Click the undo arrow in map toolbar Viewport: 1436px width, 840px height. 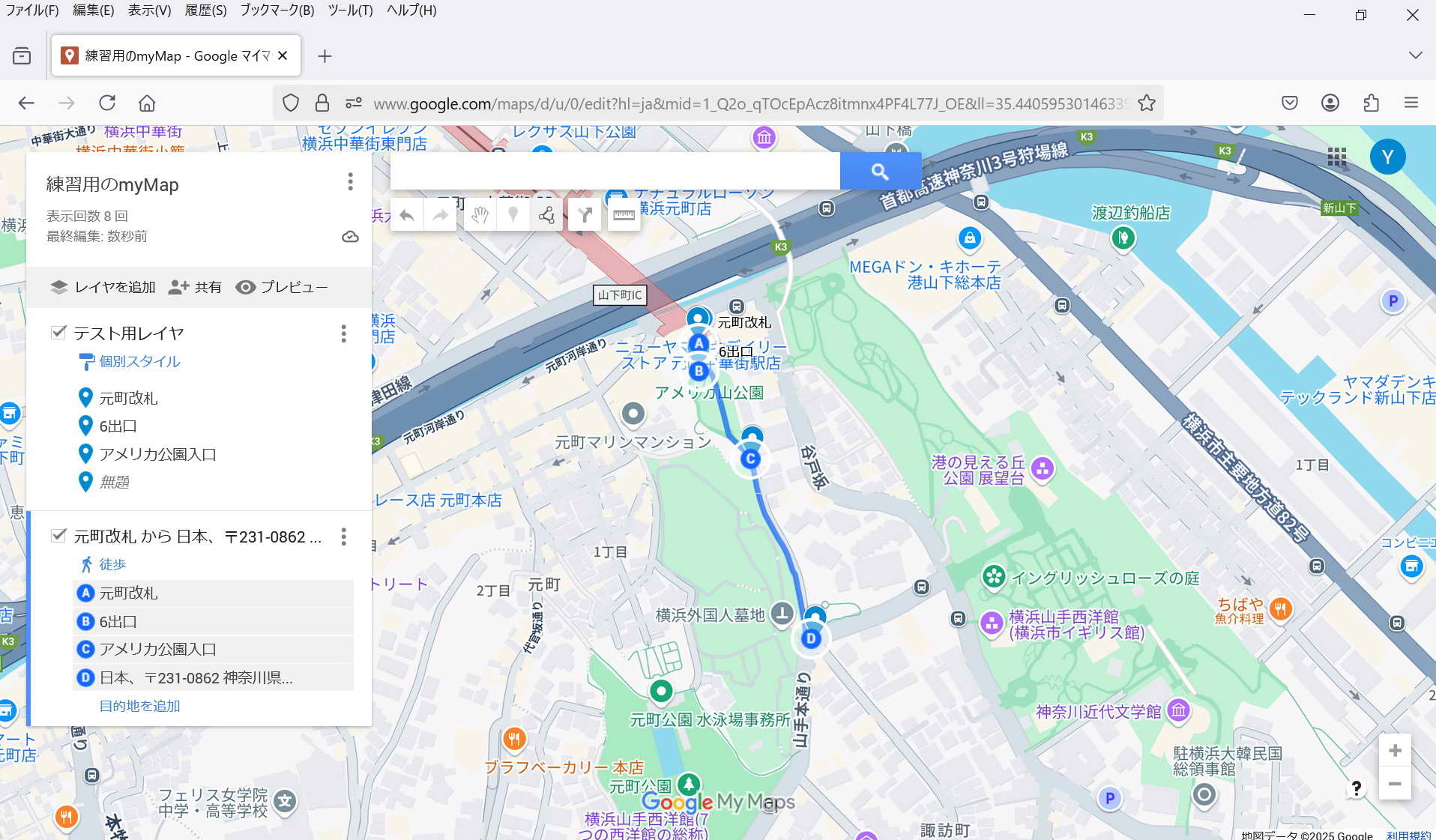coord(407,216)
